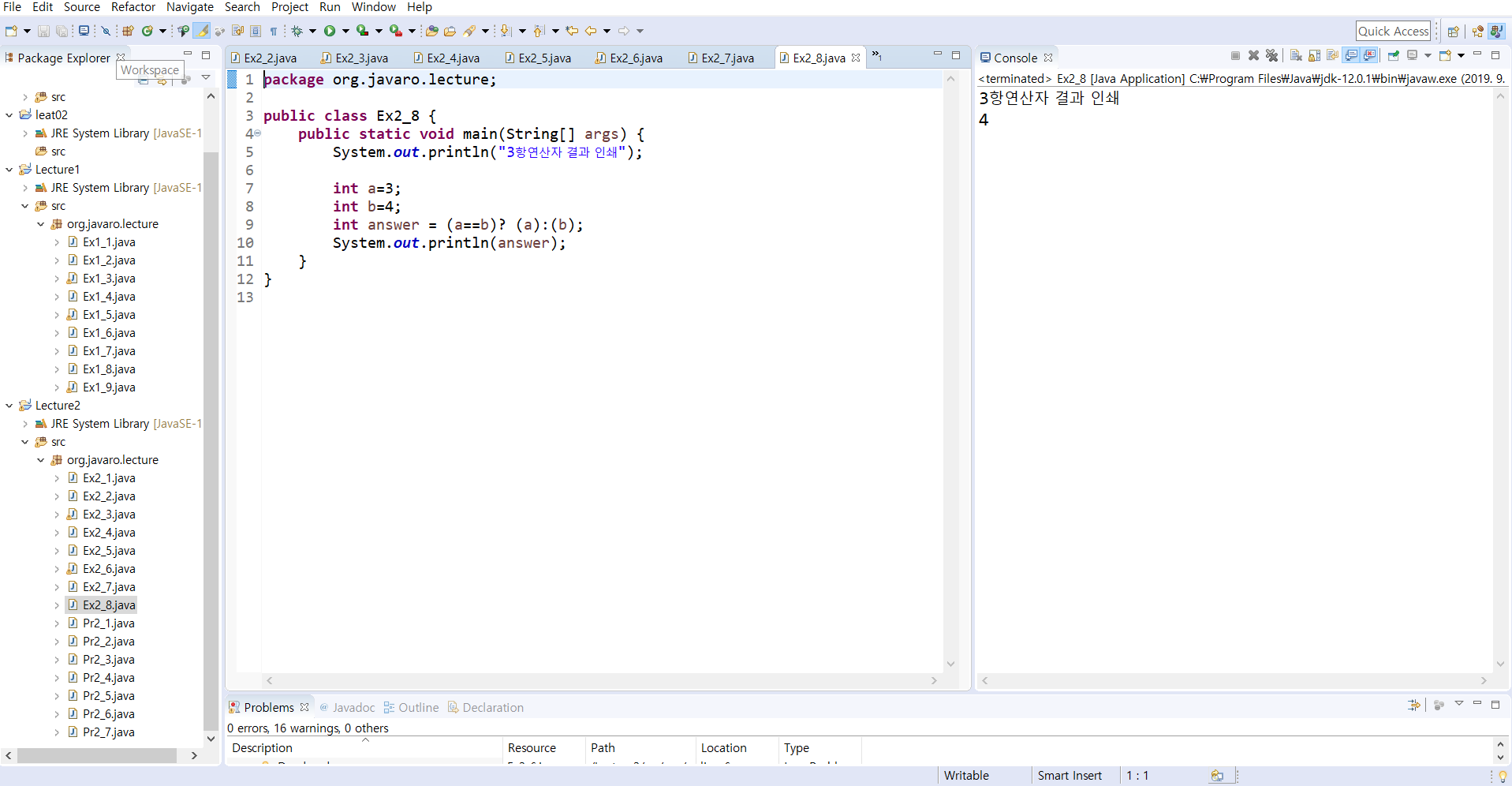Toggle Mark Occurrences highlighter button

click(203, 31)
